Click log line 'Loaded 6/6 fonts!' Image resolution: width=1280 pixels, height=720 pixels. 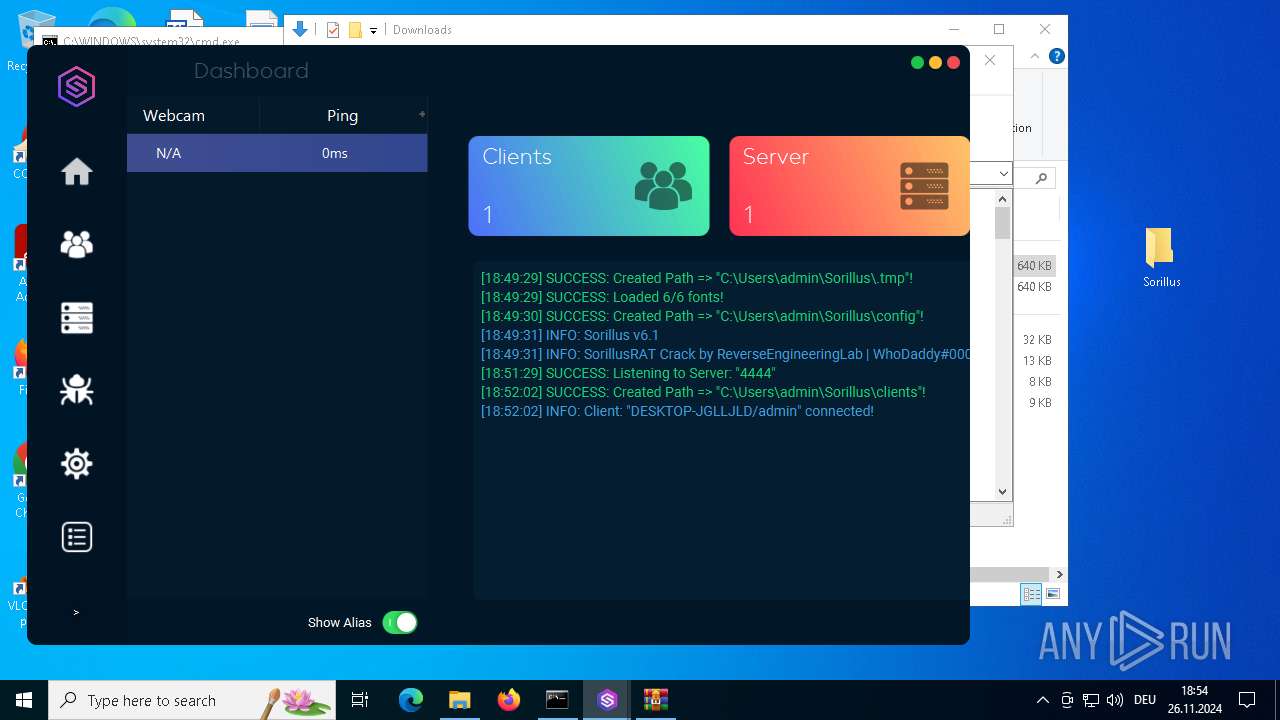click(602, 297)
